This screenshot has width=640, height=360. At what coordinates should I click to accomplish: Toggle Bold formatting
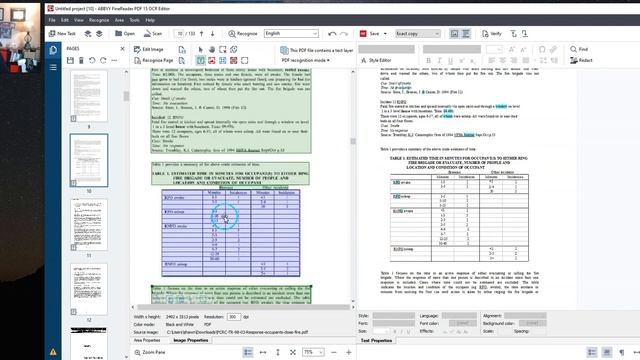click(x=428, y=60)
